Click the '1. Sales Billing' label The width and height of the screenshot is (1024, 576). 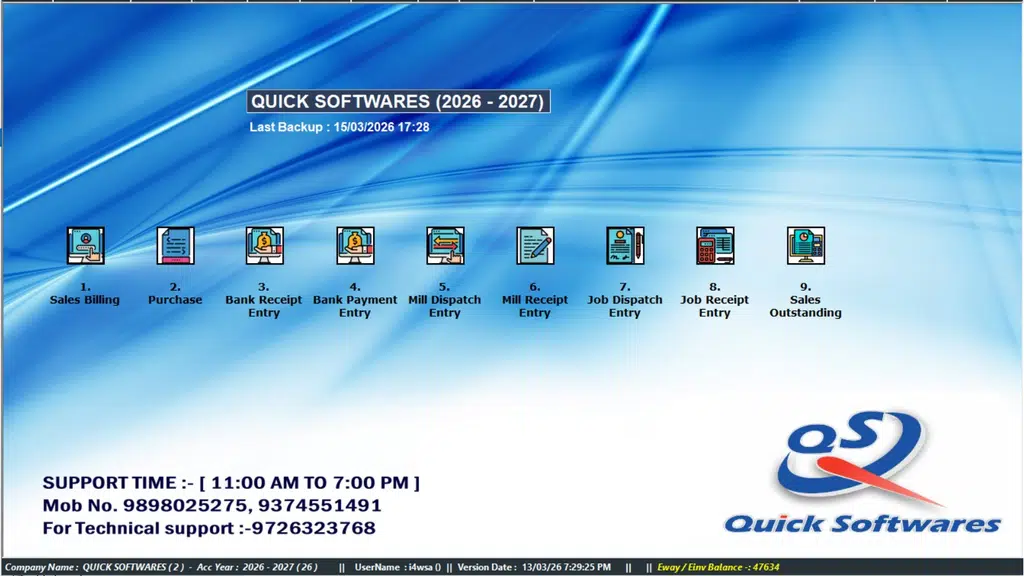tap(85, 293)
